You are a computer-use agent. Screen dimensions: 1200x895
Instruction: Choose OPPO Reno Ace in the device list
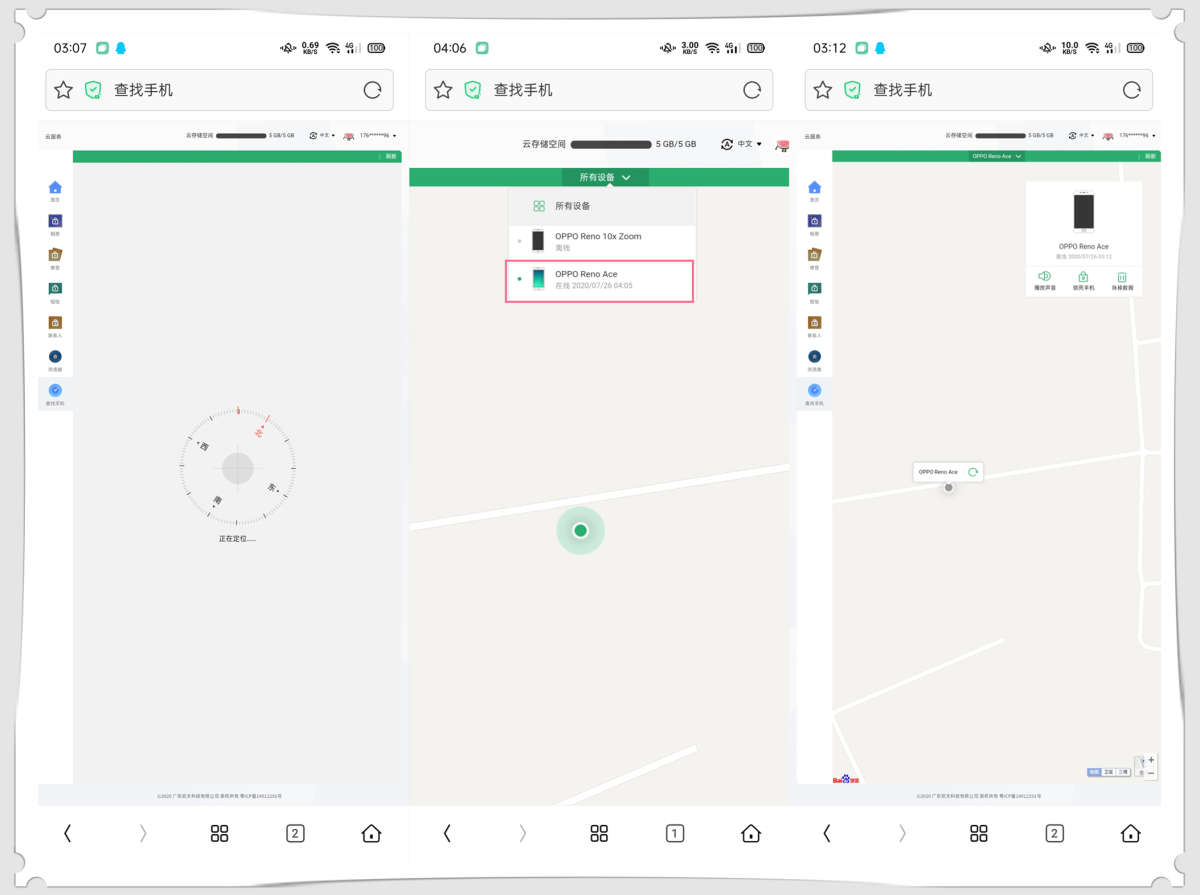(600, 281)
